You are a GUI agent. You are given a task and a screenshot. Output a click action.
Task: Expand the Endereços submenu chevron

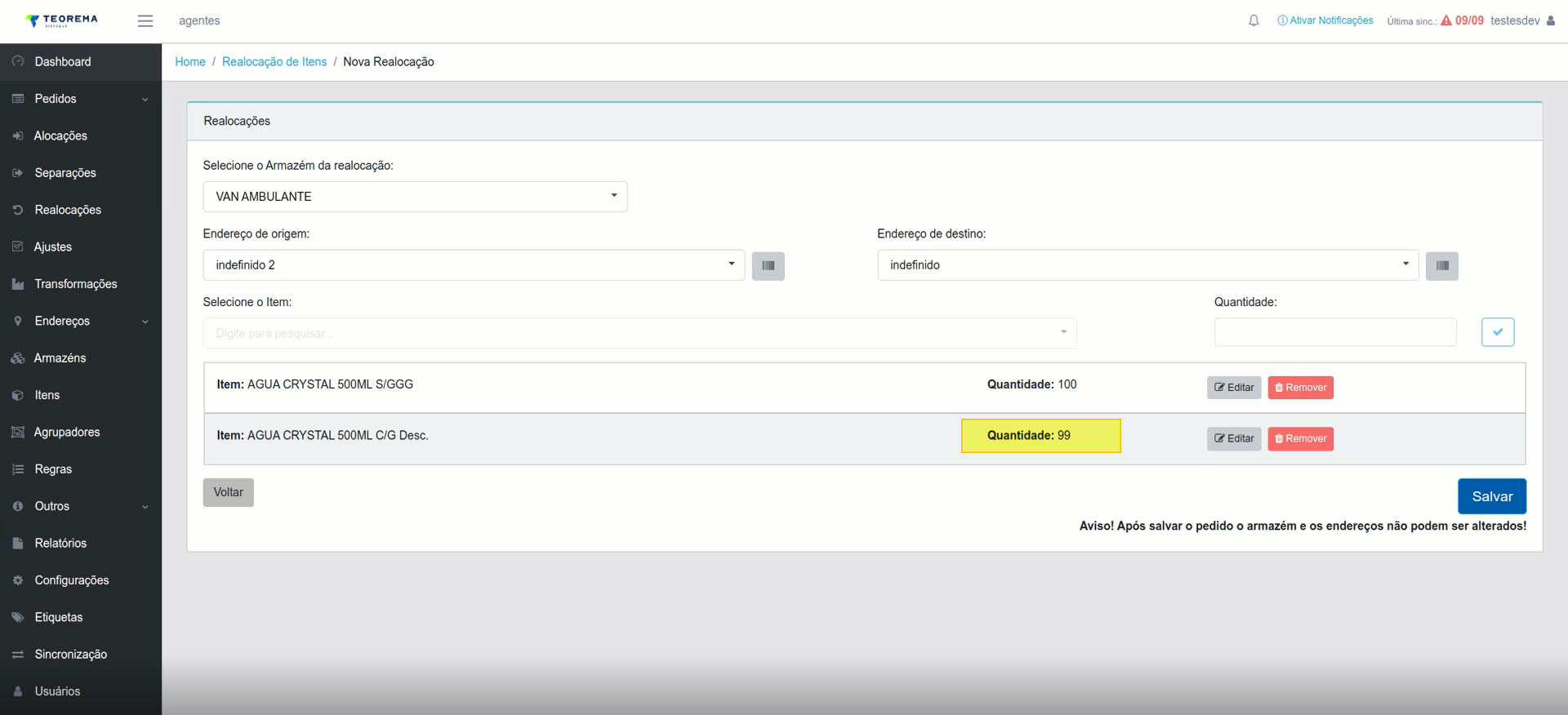pyautogui.click(x=145, y=322)
